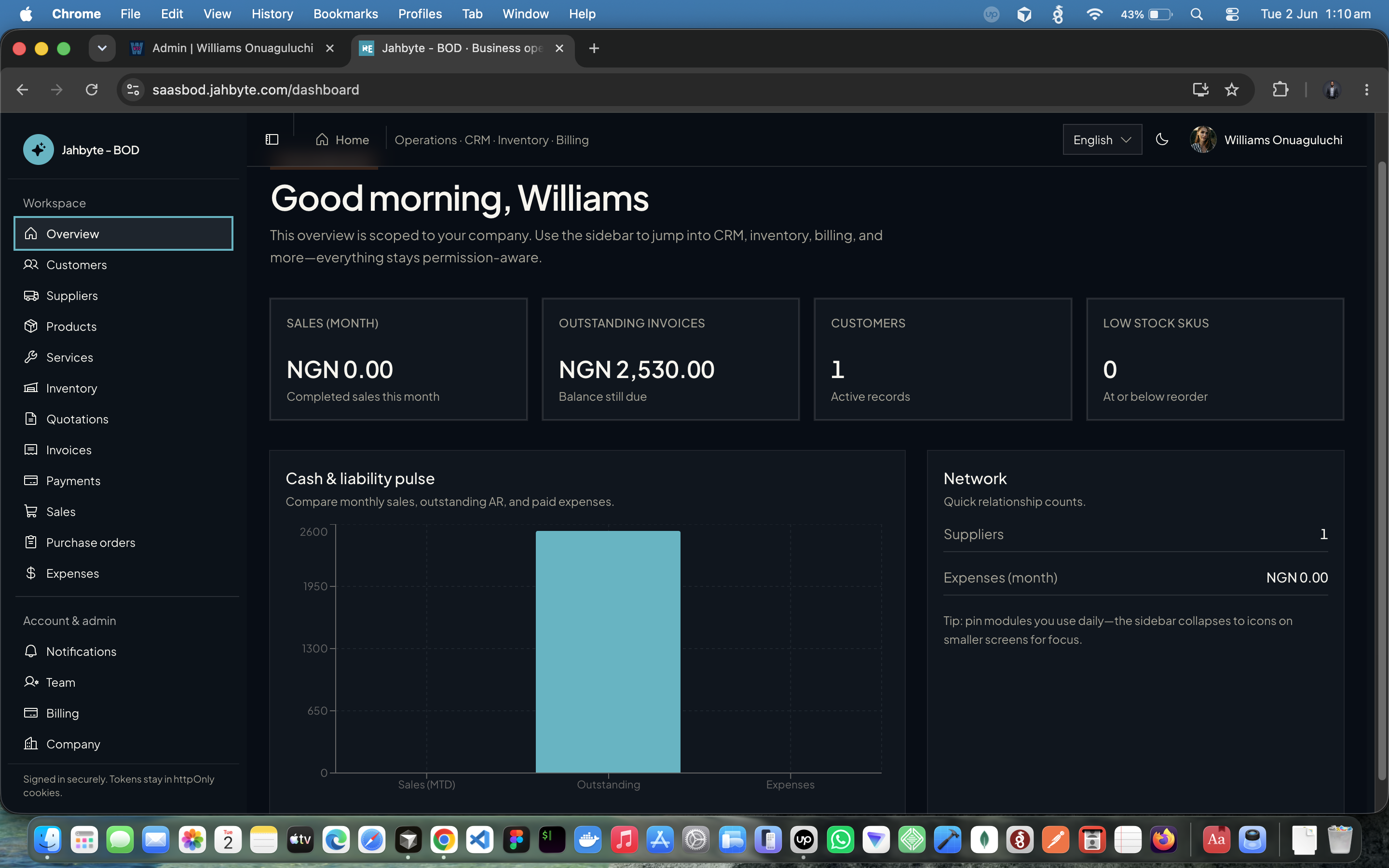
Task: Click the Expenses label in sidebar
Action: (x=72, y=573)
